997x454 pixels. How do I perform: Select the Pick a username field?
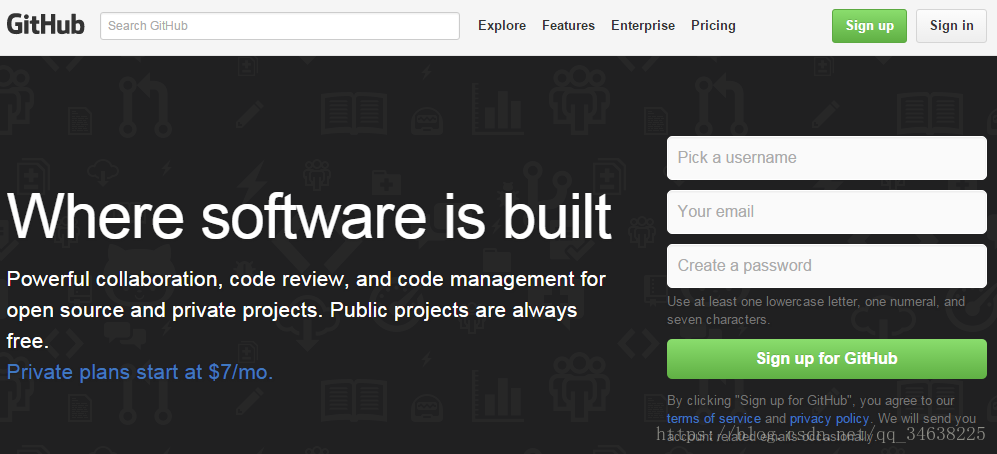(x=827, y=158)
